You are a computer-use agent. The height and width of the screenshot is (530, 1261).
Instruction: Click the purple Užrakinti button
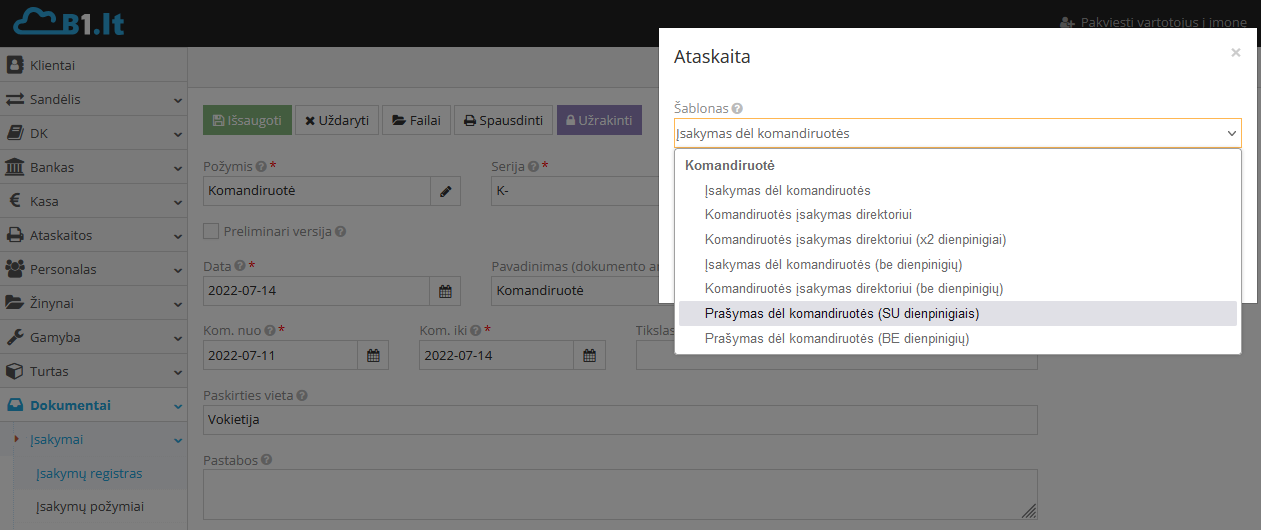point(598,121)
